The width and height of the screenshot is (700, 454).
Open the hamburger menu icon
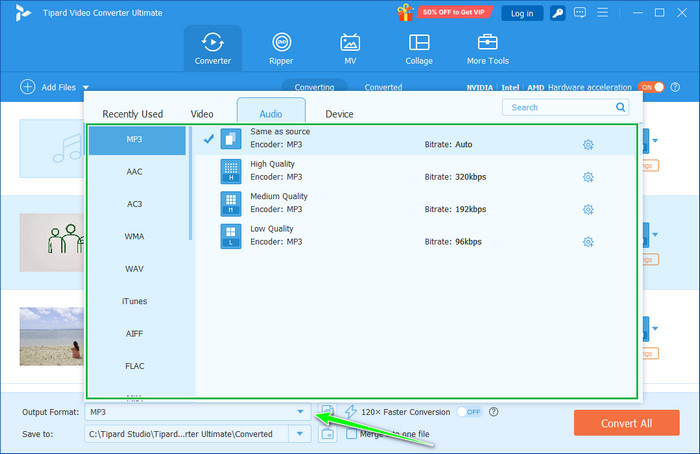(603, 12)
